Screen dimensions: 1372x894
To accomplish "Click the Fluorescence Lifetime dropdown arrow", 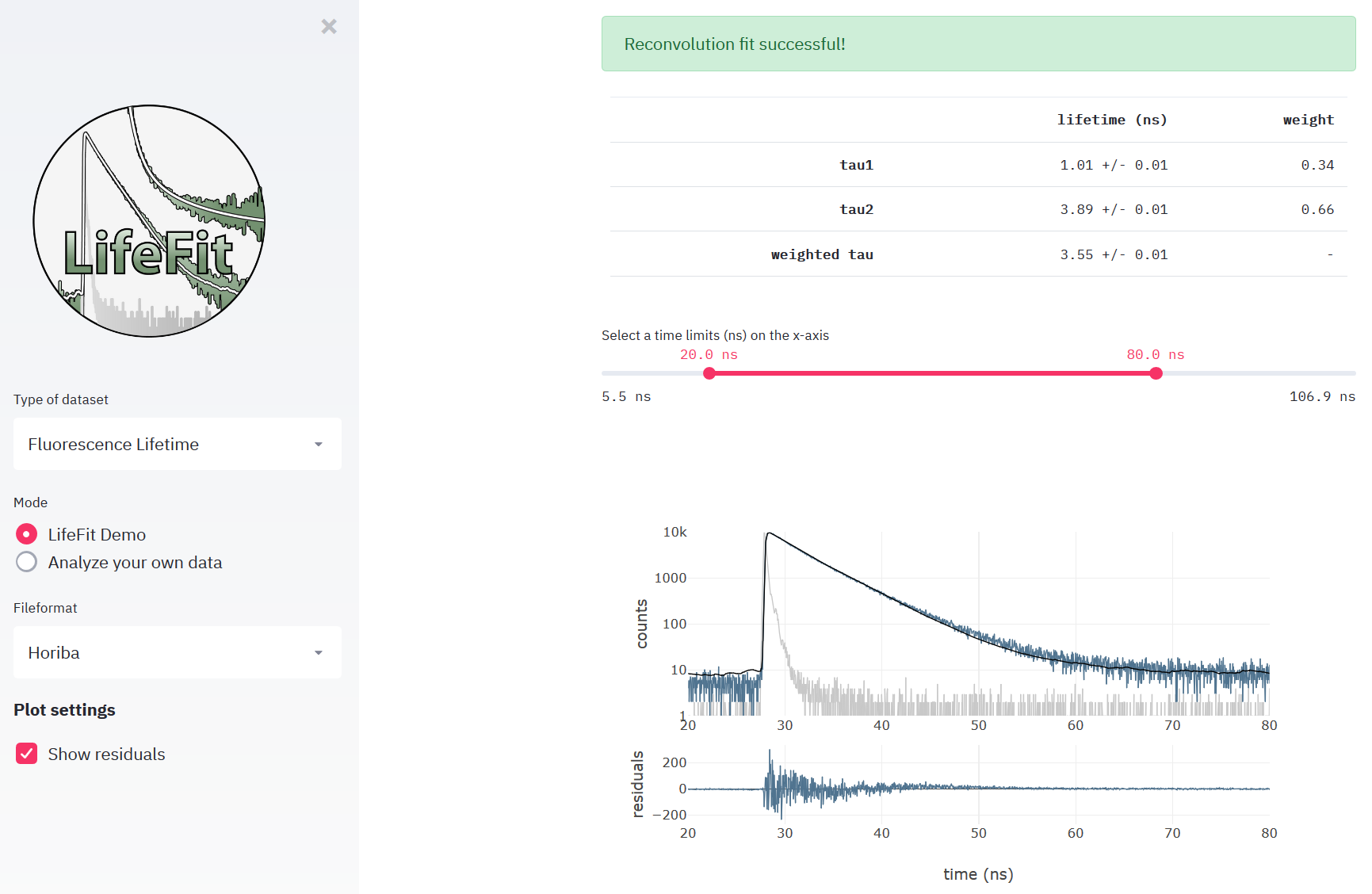I will [319, 445].
